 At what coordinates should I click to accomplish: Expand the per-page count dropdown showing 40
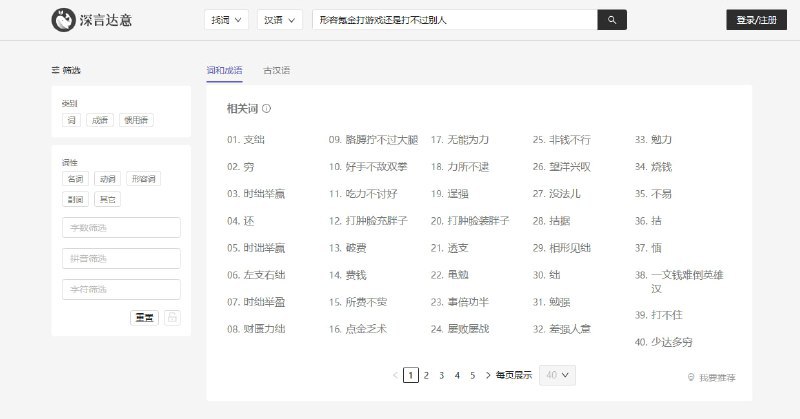(x=557, y=375)
